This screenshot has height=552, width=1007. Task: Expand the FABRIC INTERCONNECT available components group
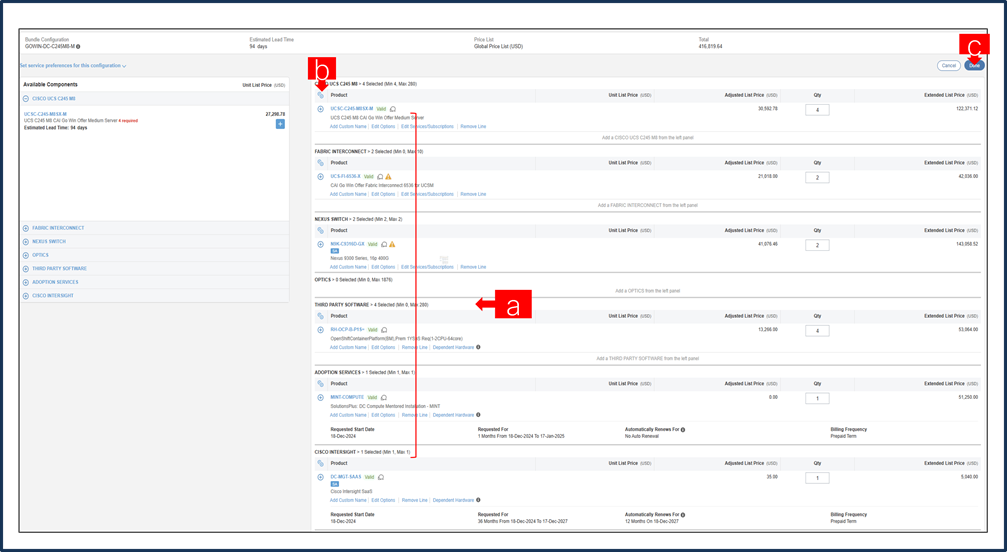click(x=26, y=228)
